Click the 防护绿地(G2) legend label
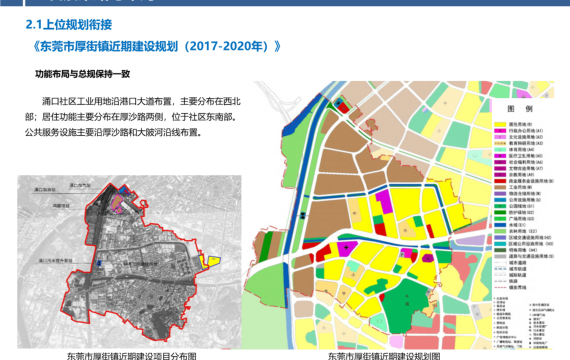570x360 pixels. 522,212
